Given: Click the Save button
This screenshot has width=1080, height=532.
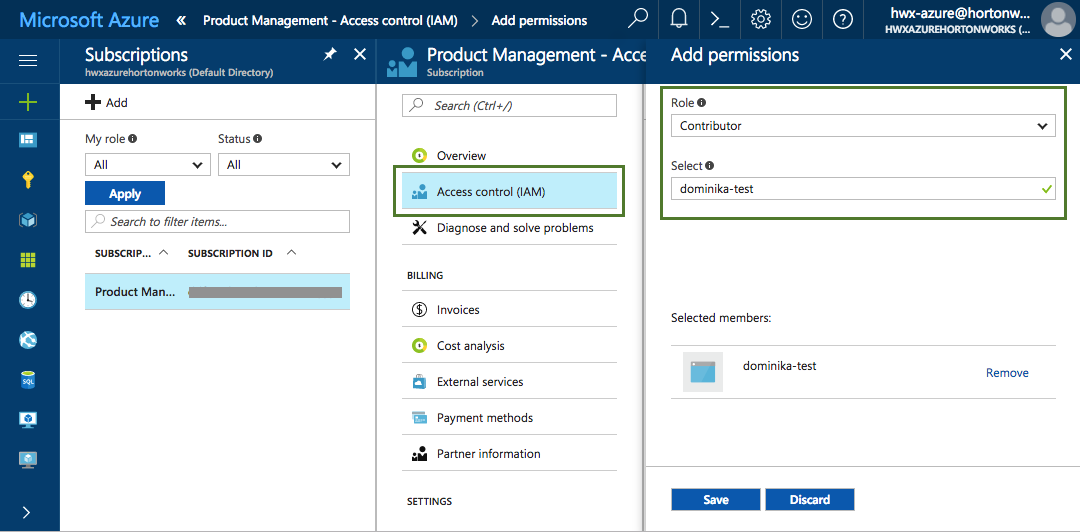Looking at the screenshot, I should point(716,500).
